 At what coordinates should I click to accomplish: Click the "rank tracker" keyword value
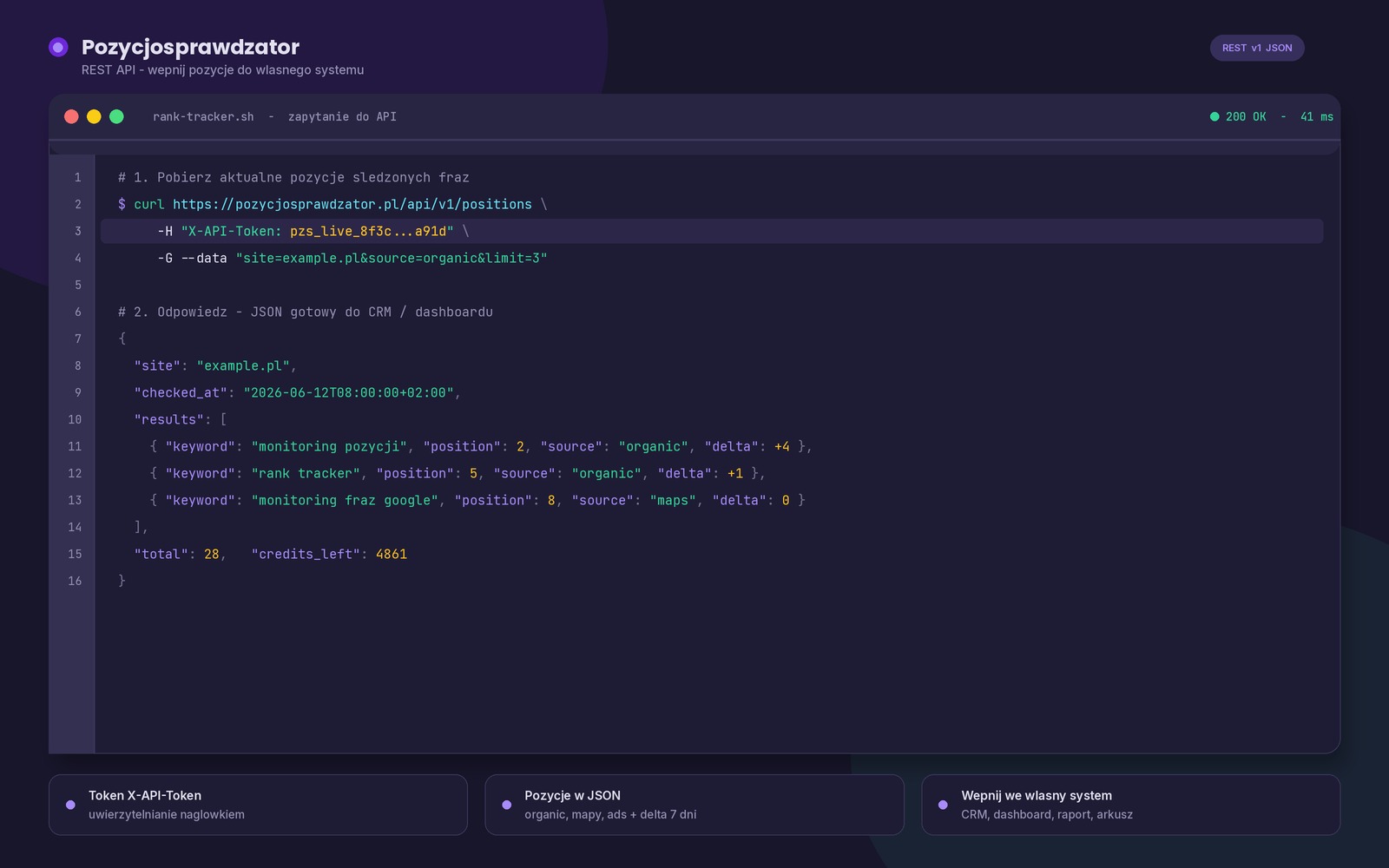[x=306, y=473]
